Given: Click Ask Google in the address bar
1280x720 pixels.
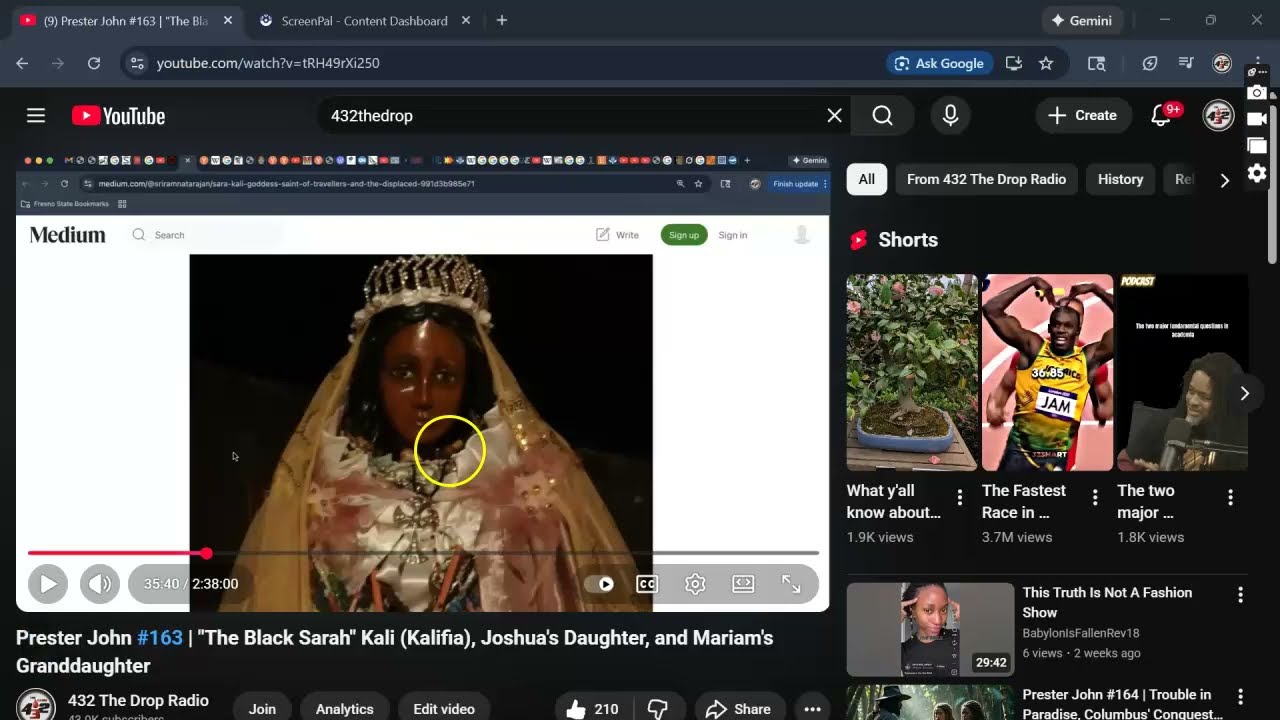Looking at the screenshot, I should tap(939, 63).
